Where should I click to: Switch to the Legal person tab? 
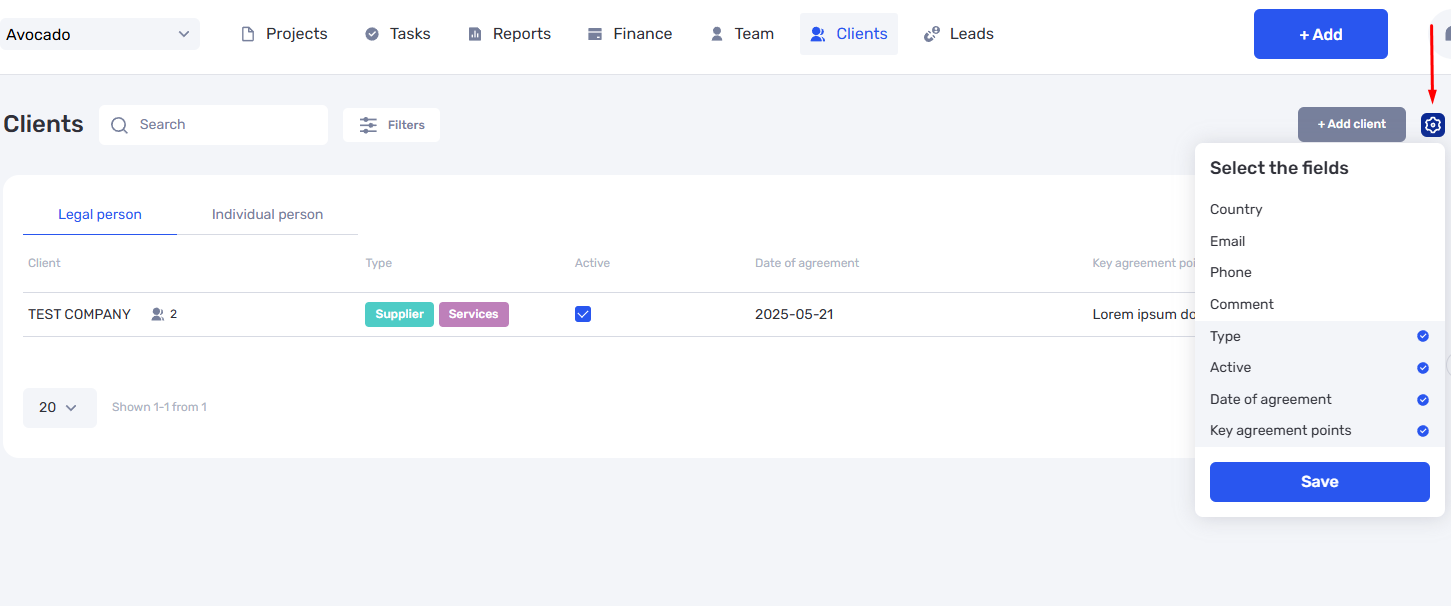(100, 215)
